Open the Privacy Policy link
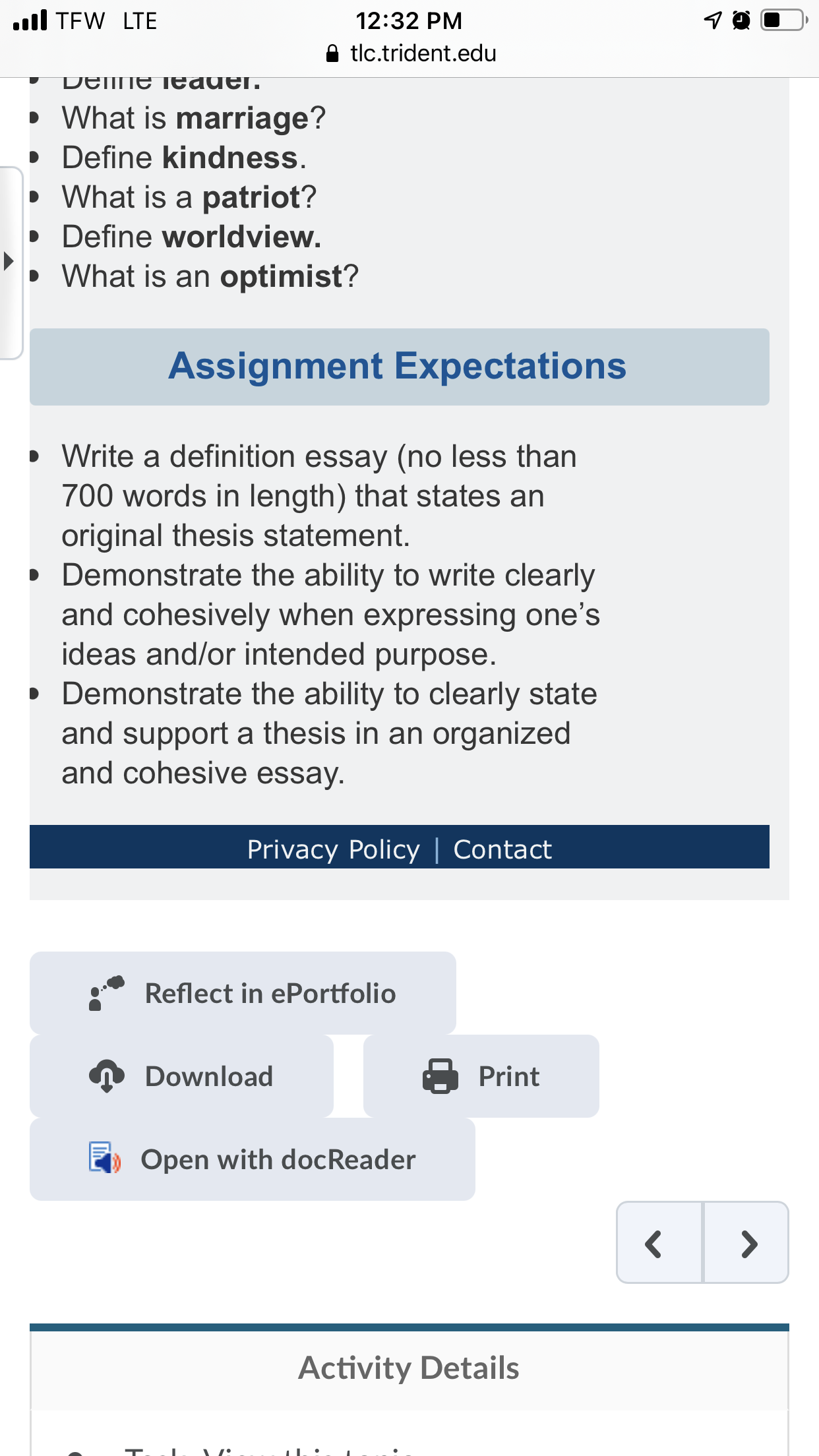This screenshot has width=819, height=1456. click(x=333, y=849)
